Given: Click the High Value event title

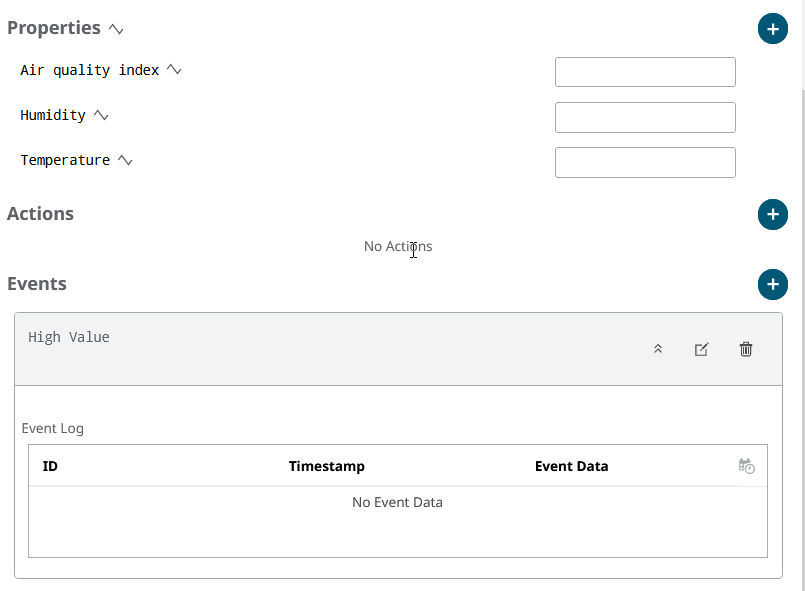Looking at the screenshot, I should 69,337.
